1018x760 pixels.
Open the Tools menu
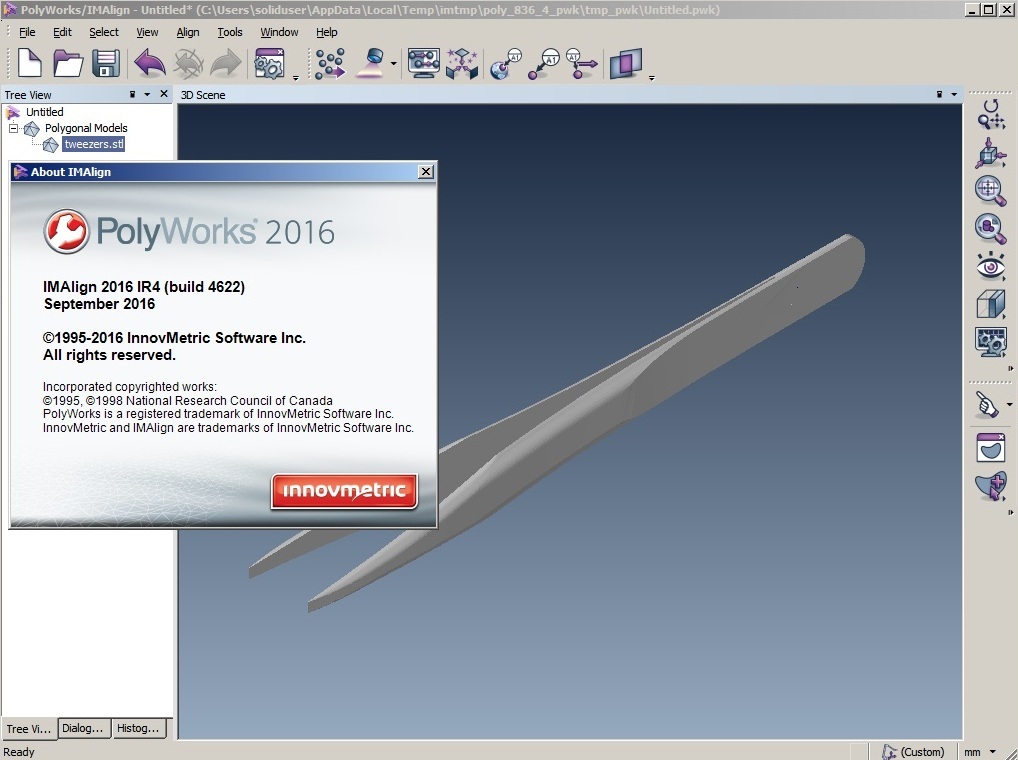coord(230,32)
